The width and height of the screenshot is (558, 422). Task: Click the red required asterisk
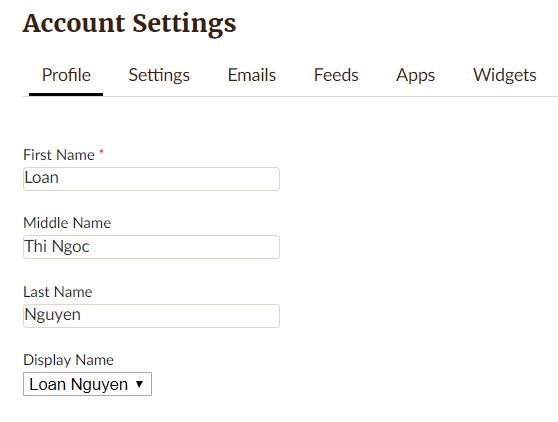pyautogui.click(x=101, y=152)
